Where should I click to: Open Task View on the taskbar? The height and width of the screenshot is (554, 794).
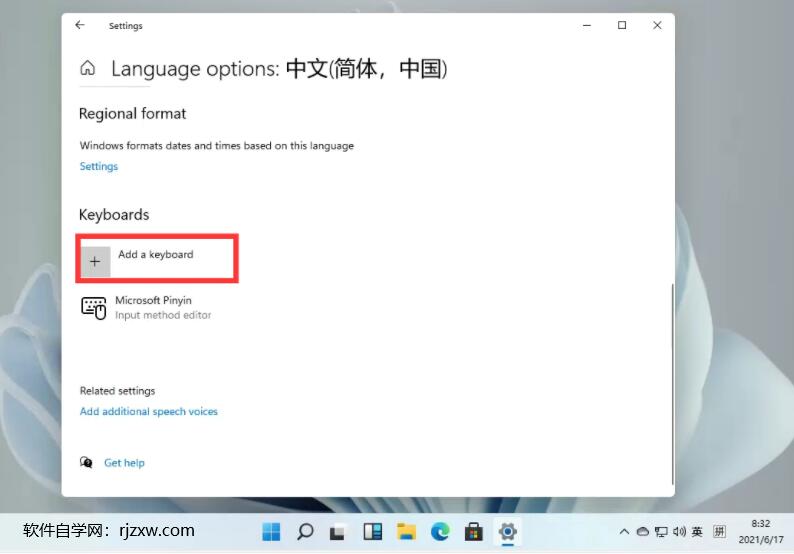[x=338, y=532]
